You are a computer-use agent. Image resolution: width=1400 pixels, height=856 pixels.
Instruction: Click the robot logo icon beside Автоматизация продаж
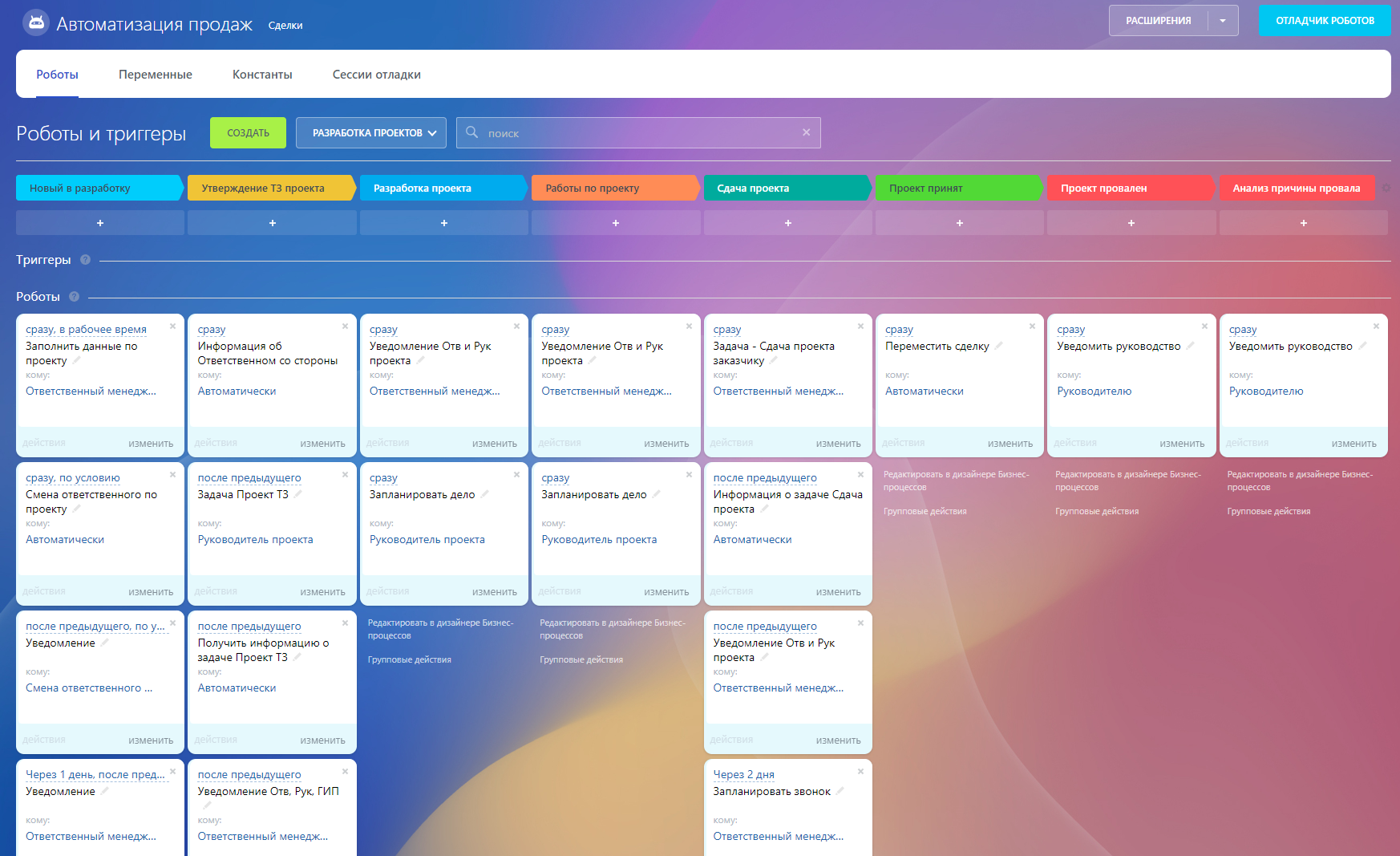35,22
